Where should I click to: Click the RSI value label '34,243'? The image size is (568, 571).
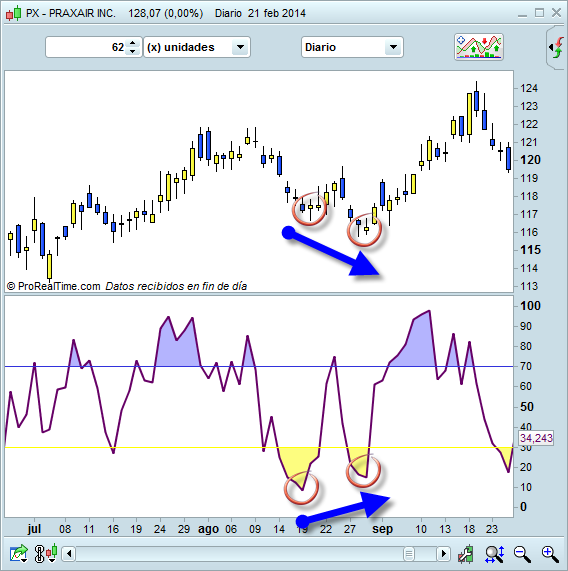tap(536, 438)
